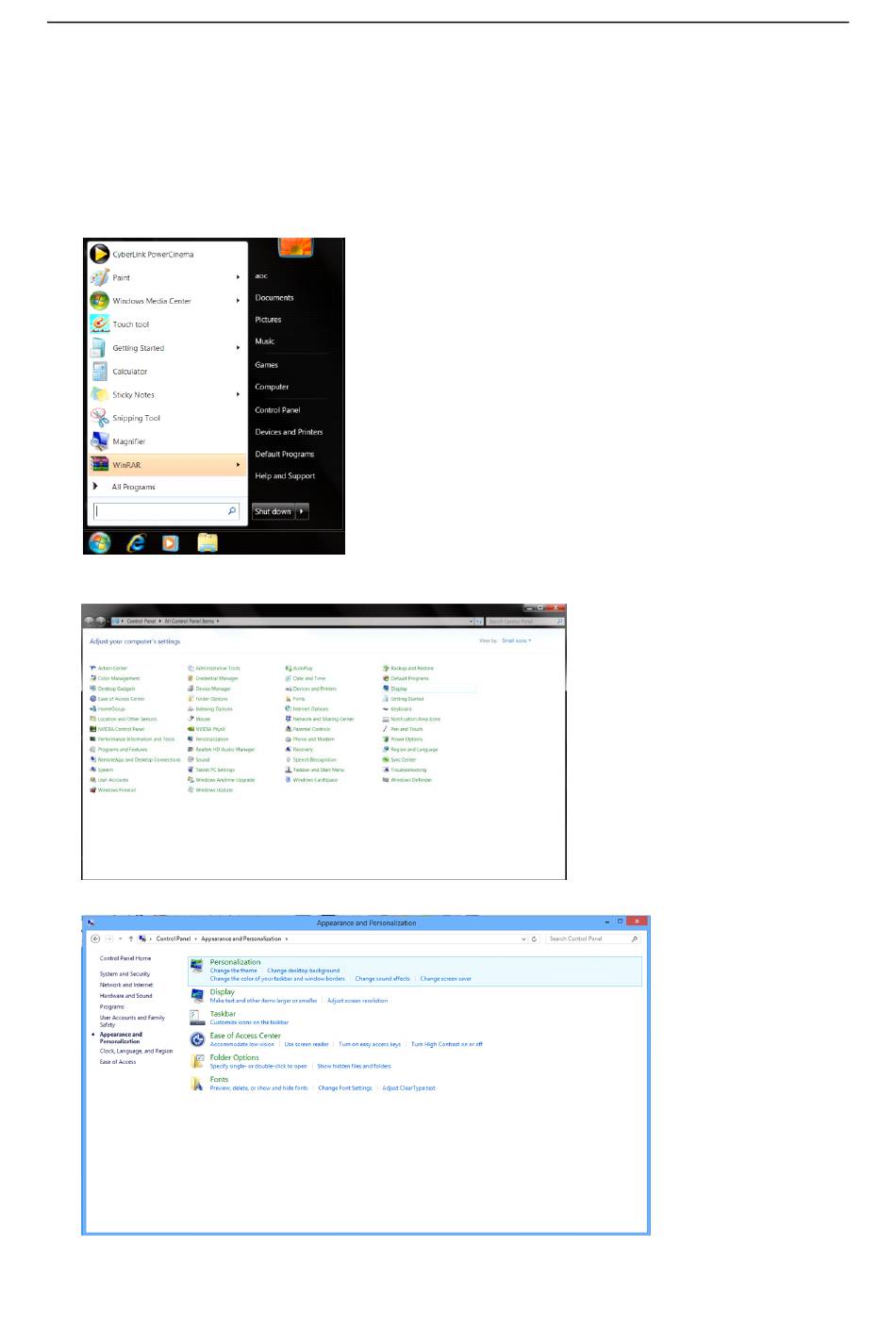Open the Folder Options icon
Image resolution: width=896 pixels, height=1328 pixels.
197,1061
